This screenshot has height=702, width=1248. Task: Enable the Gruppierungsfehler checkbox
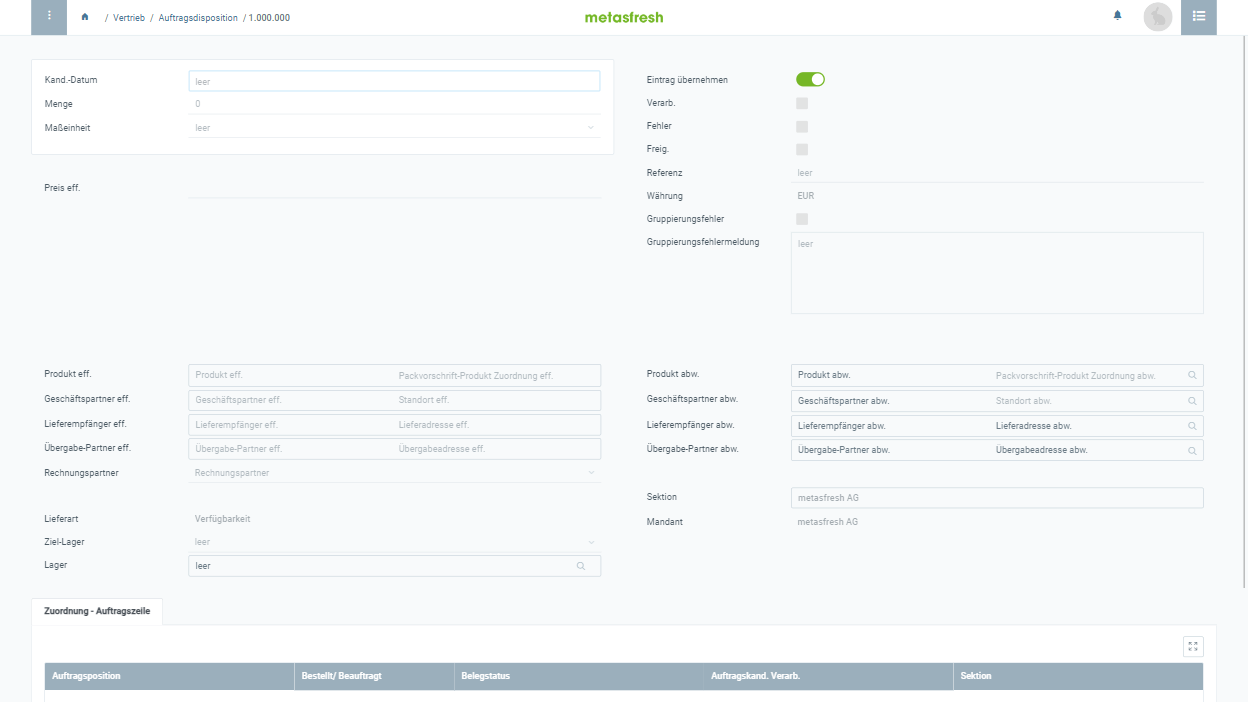(x=802, y=219)
